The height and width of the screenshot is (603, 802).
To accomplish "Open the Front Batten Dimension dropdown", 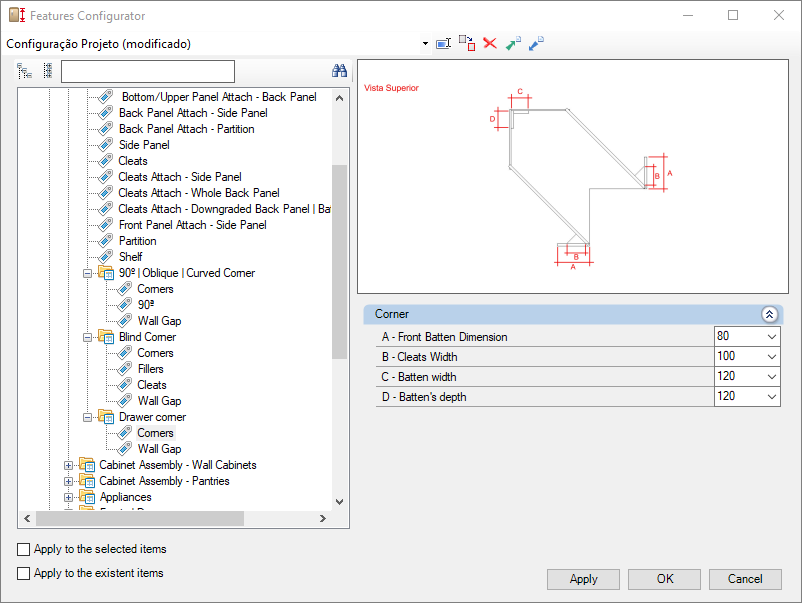I will pyautogui.click(x=771, y=337).
